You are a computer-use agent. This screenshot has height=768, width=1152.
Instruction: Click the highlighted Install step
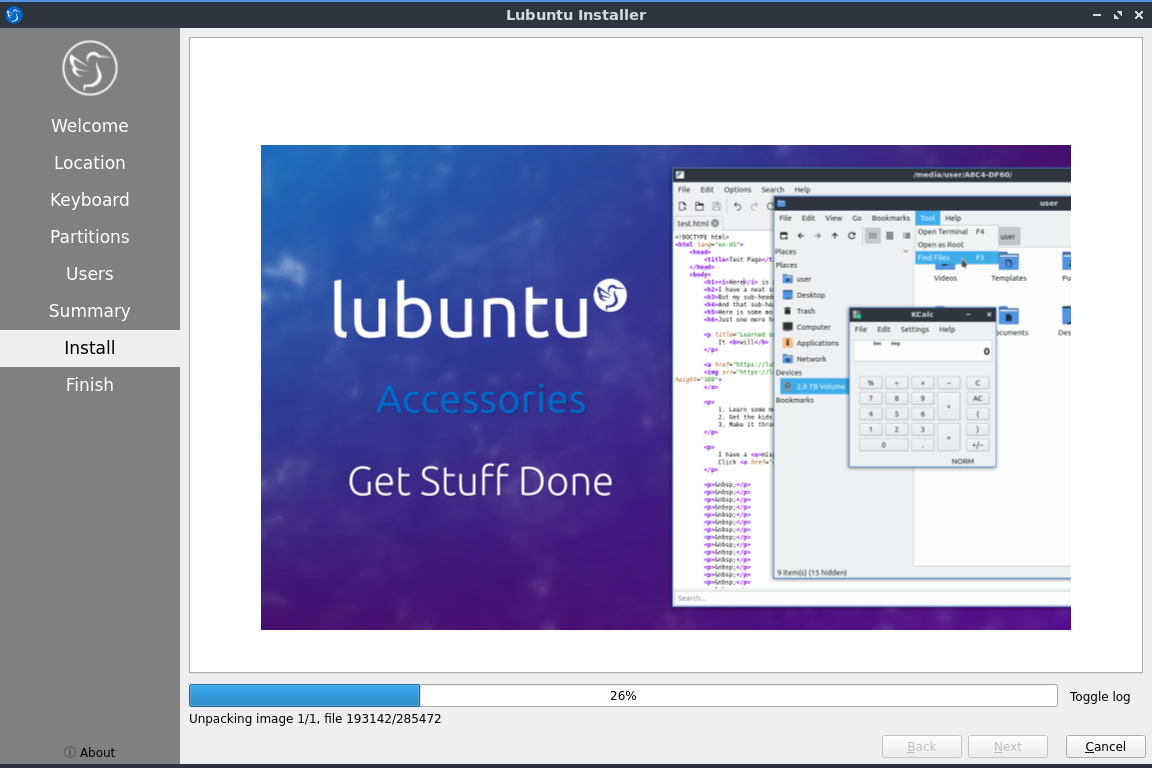pyautogui.click(x=90, y=348)
